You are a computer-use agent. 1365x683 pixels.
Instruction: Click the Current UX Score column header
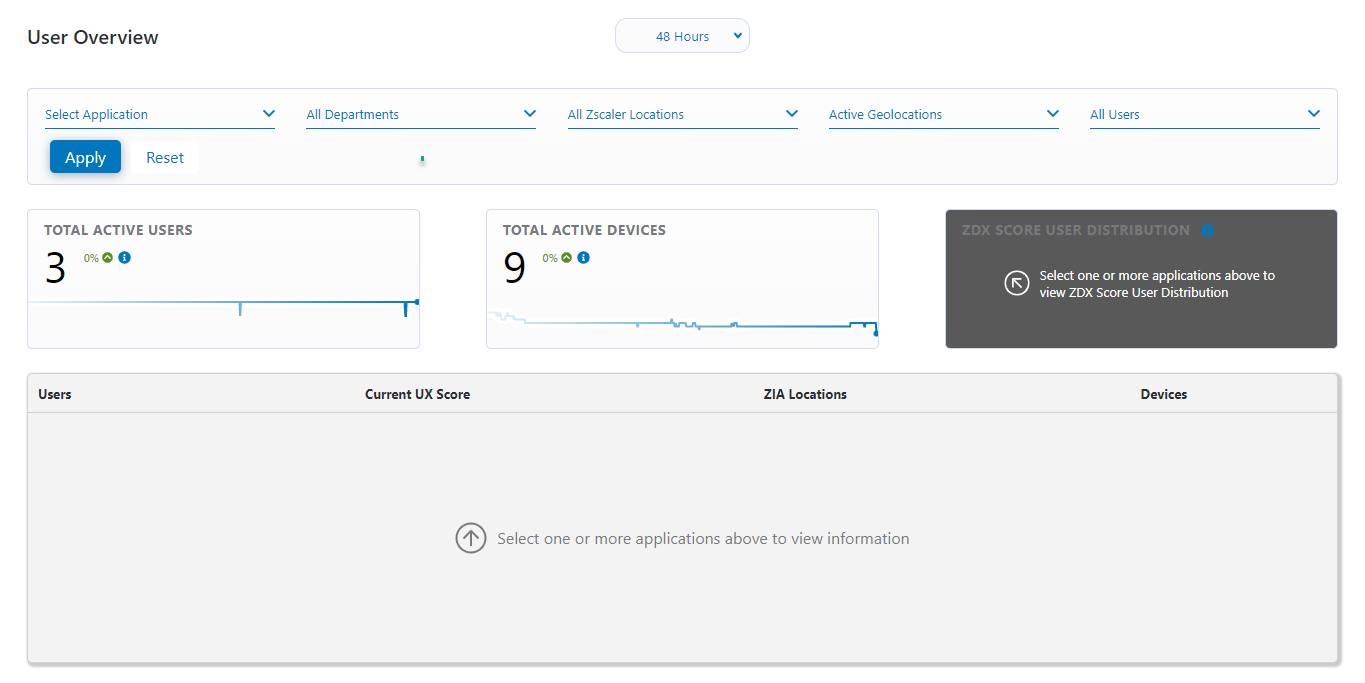click(418, 394)
